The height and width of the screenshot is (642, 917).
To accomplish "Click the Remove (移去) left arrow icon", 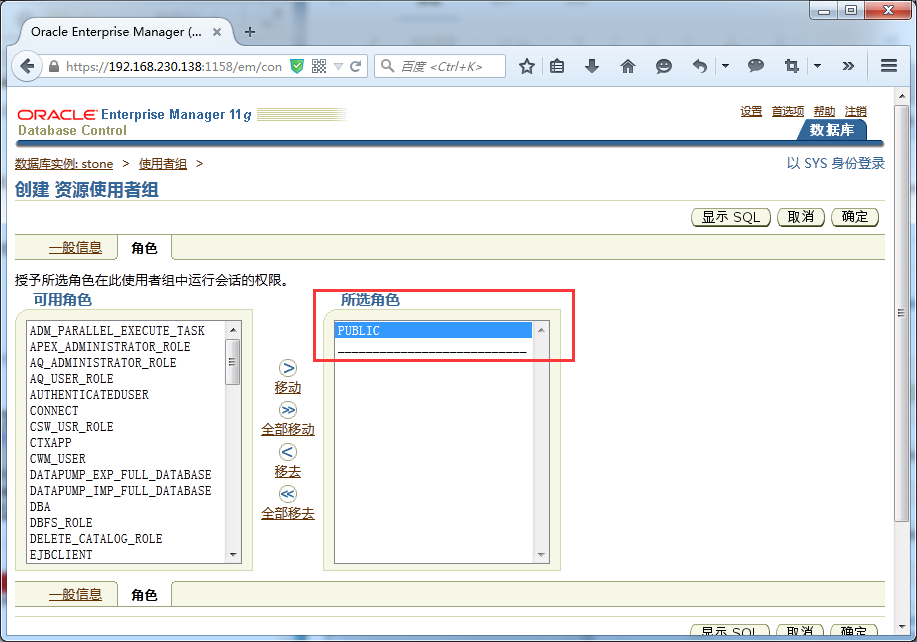I will 287,452.
